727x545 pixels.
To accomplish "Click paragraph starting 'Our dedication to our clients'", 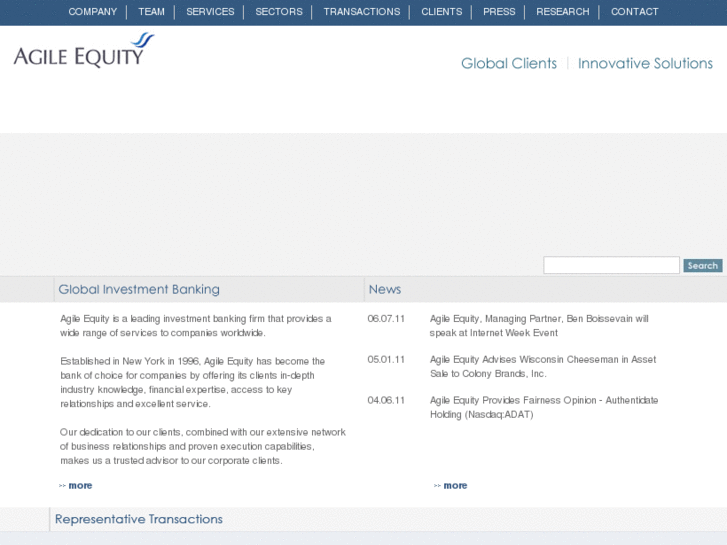I will pos(203,446).
